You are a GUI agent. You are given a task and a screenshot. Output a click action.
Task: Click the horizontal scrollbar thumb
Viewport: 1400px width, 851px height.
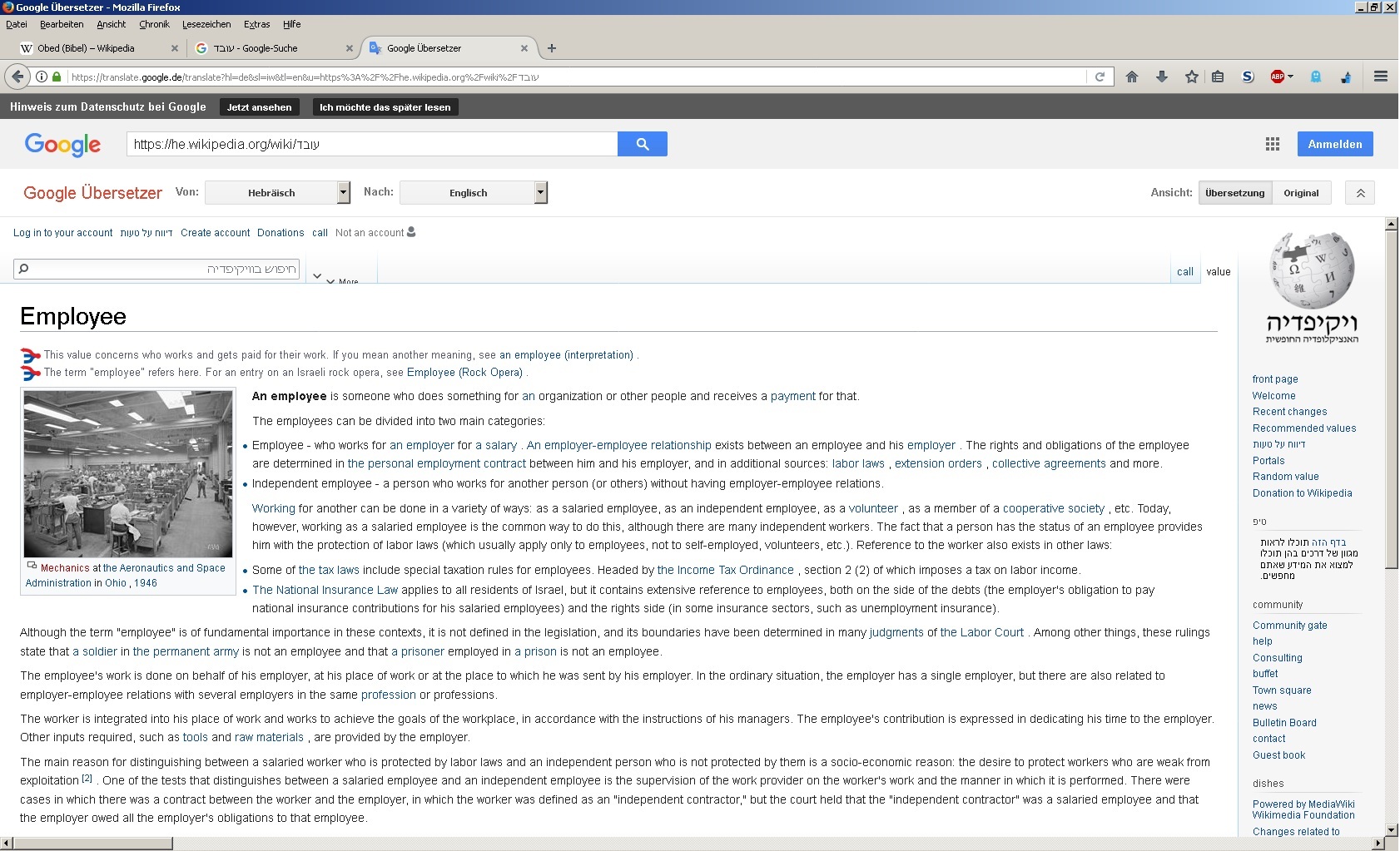coord(93,844)
